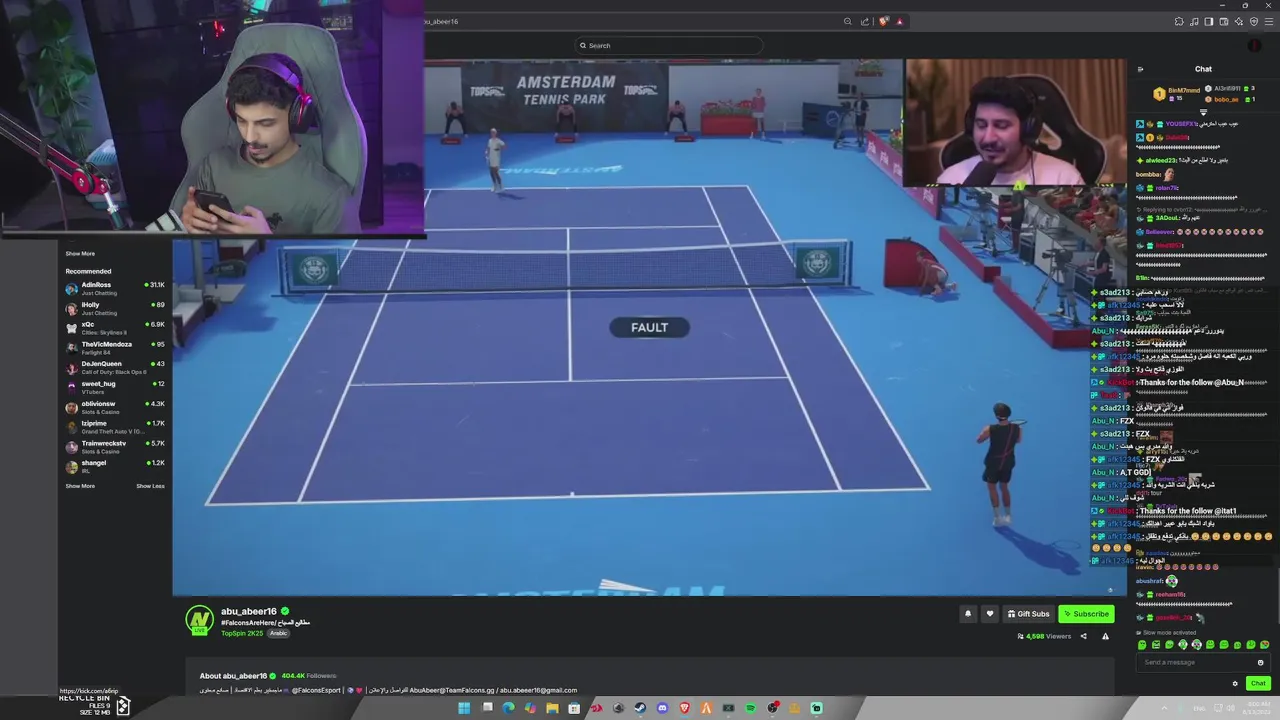Click the Chat panel header
Viewport: 1280px width, 720px height.
[1203, 69]
